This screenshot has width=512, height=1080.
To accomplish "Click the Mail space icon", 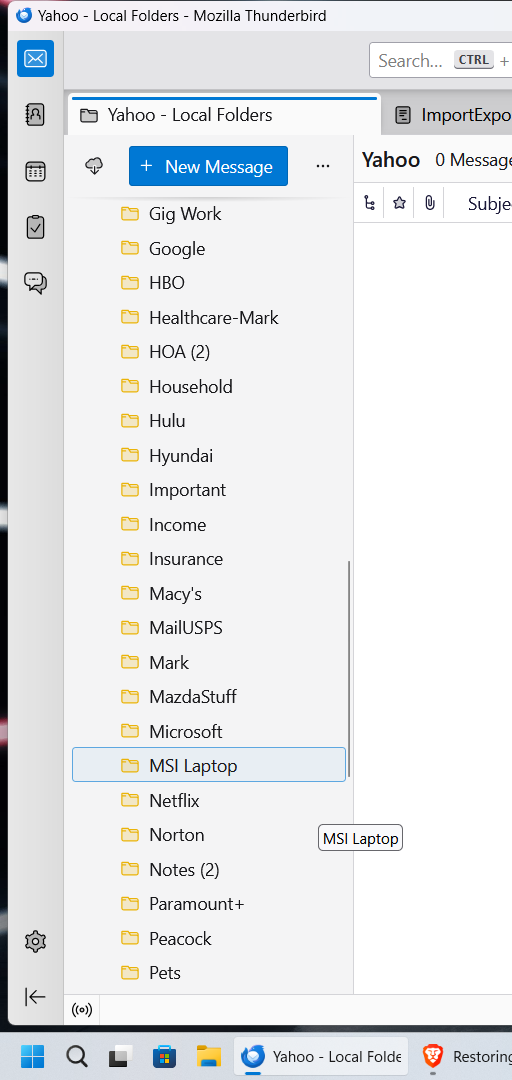I will point(35,59).
